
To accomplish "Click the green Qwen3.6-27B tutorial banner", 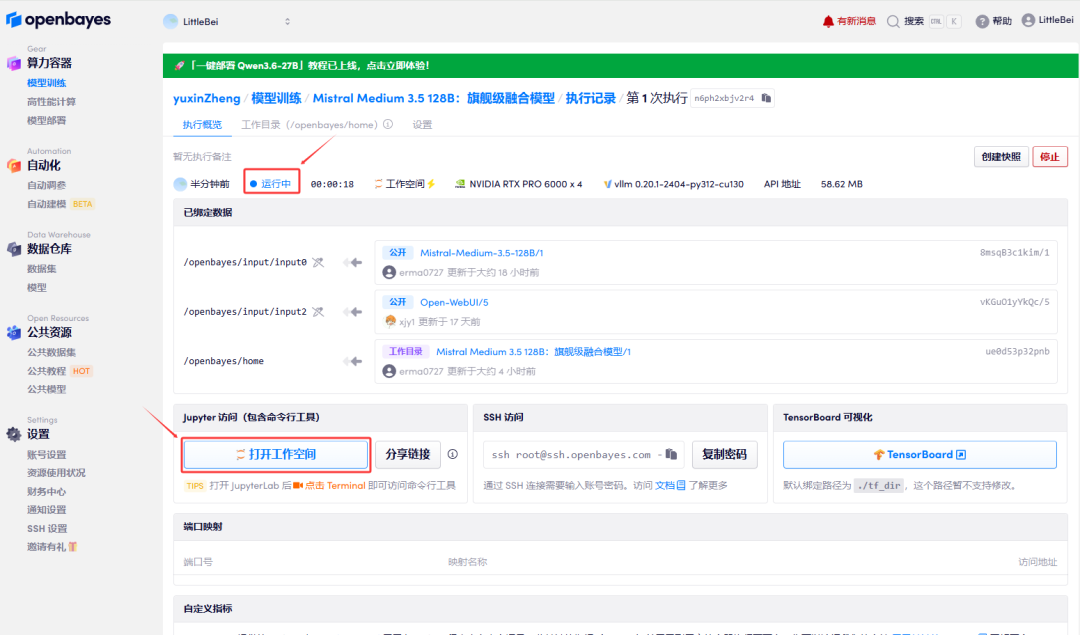I will [x=621, y=65].
